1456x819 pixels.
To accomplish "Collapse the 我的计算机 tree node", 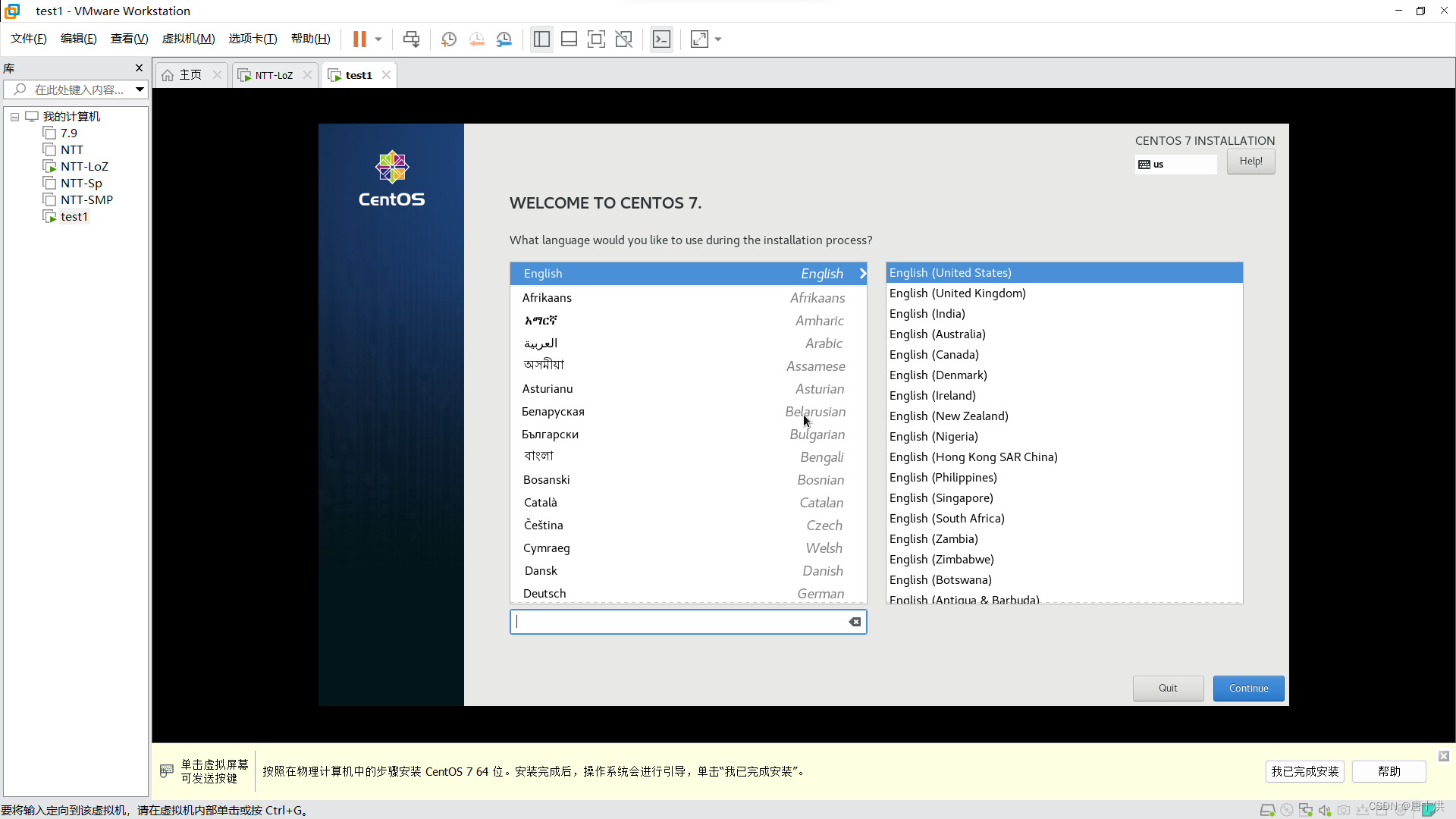I will [x=14, y=117].
